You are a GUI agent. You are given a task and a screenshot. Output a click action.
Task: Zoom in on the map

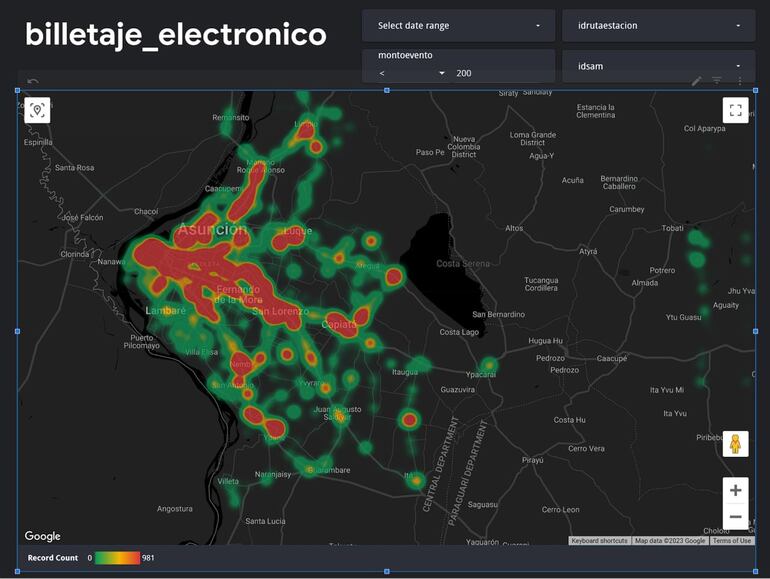(x=735, y=490)
